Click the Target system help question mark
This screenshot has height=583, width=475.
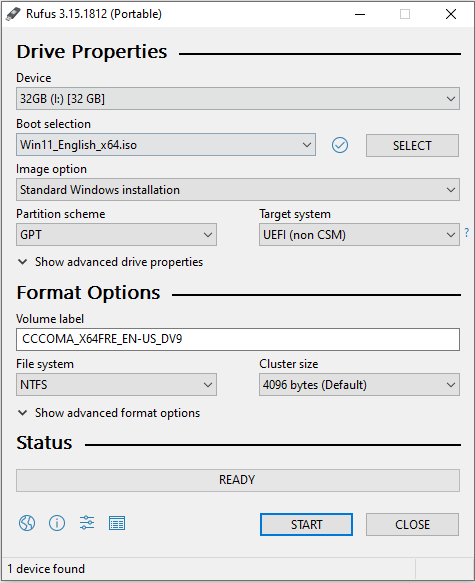click(467, 233)
